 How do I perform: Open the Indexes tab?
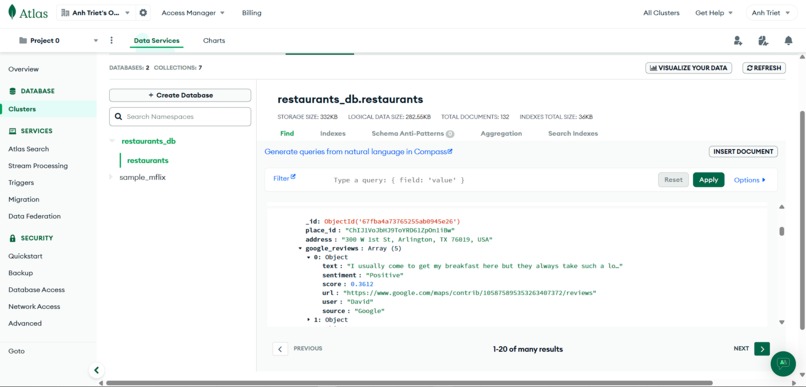click(x=333, y=134)
